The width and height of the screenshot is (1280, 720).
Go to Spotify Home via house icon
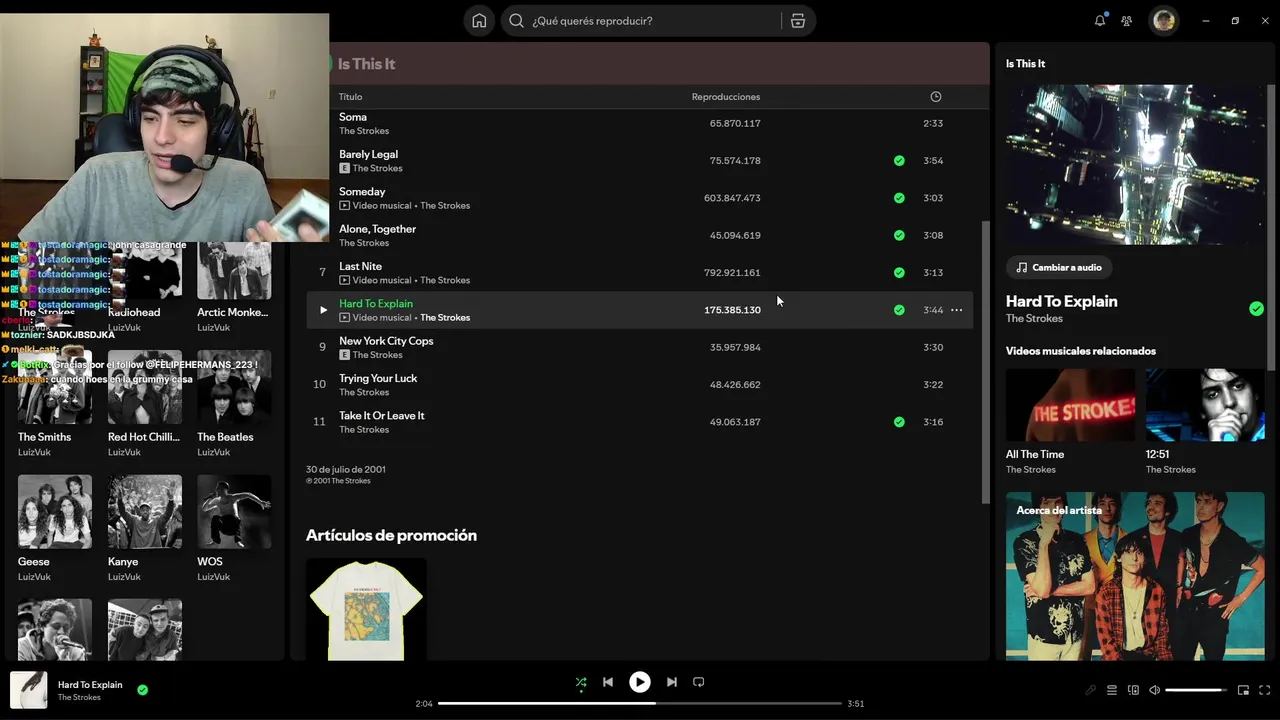[x=479, y=21]
